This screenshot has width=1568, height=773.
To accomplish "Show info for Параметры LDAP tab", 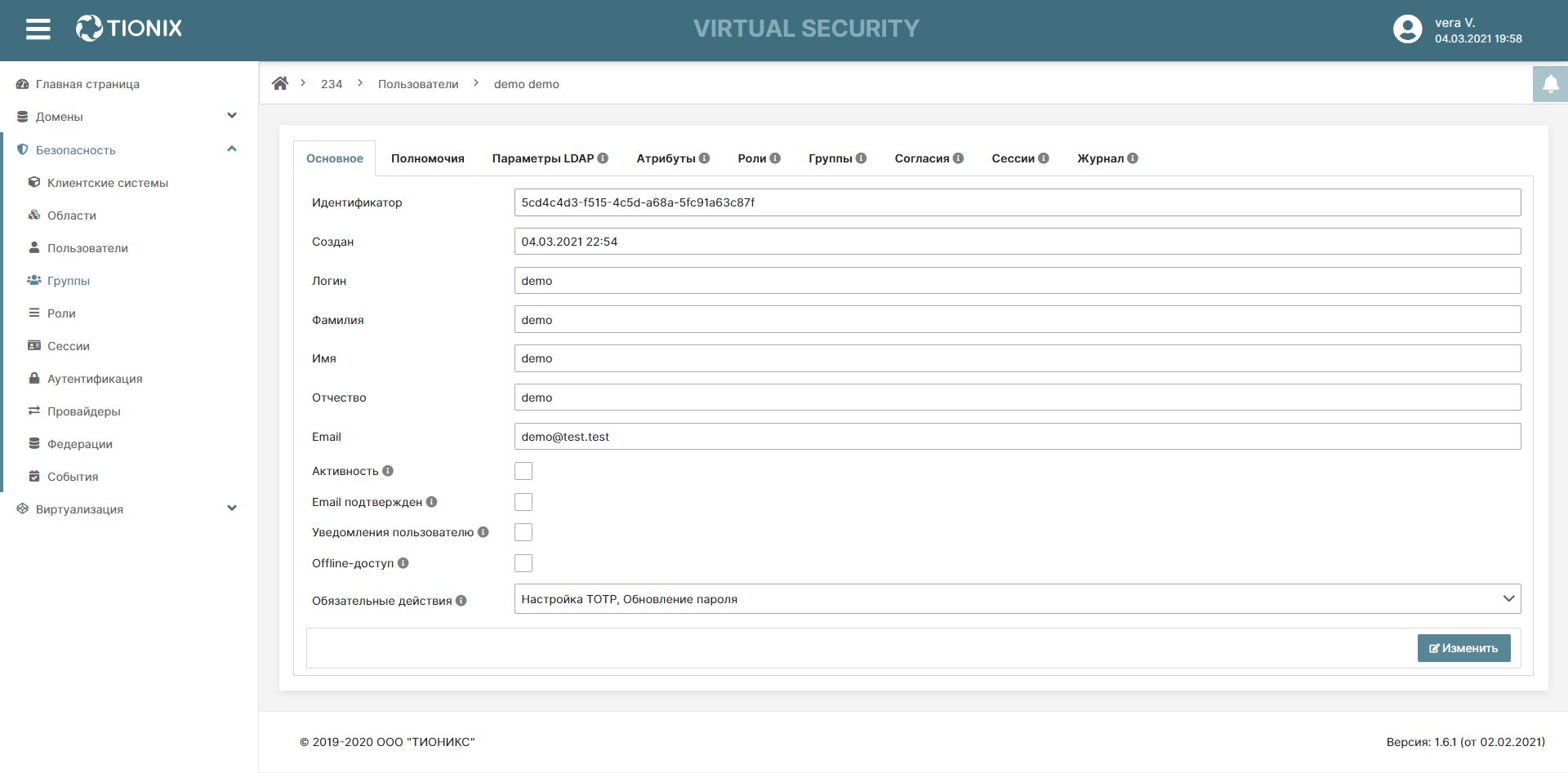I will pyautogui.click(x=603, y=158).
